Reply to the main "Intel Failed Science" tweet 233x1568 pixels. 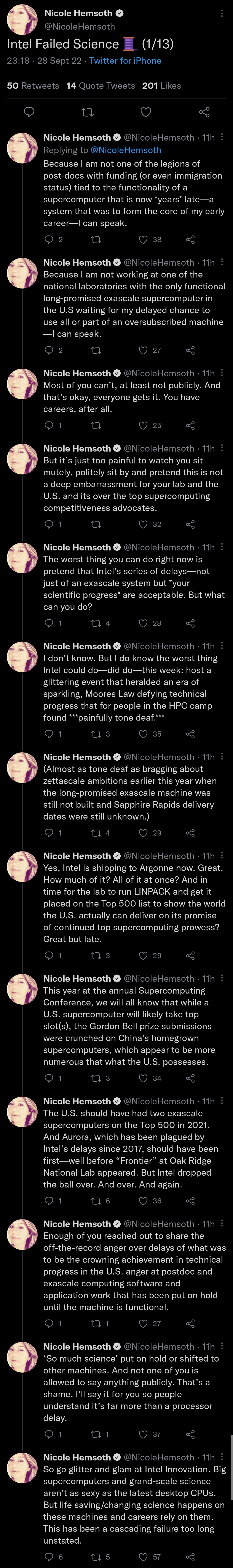coord(29,112)
